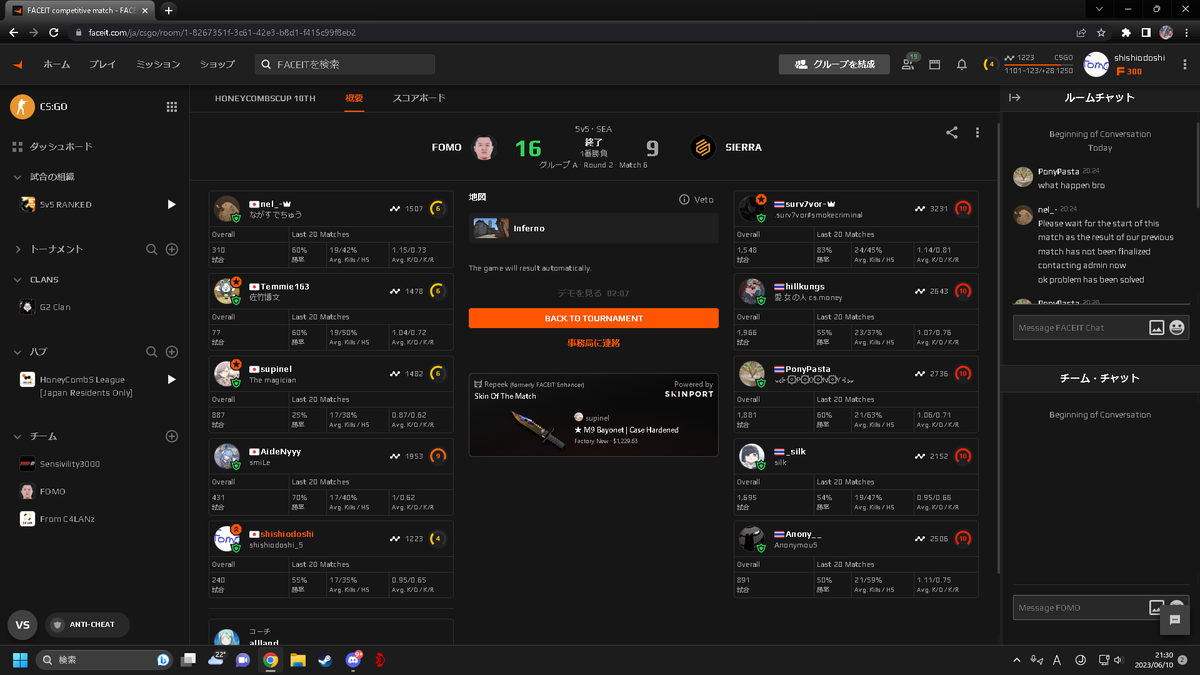Image resolution: width=1200 pixels, height=675 pixels.
Task: Click the VS match indicator button
Action: [x=22, y=625]
